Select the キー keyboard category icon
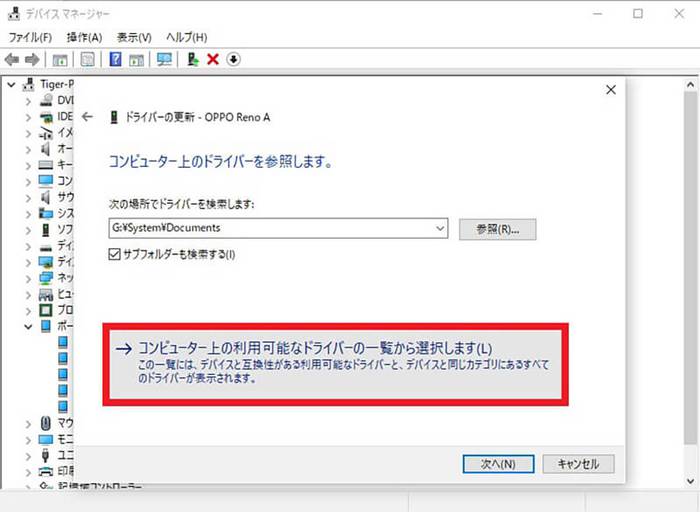The image size is (700, 512). [x=46, y=165]
